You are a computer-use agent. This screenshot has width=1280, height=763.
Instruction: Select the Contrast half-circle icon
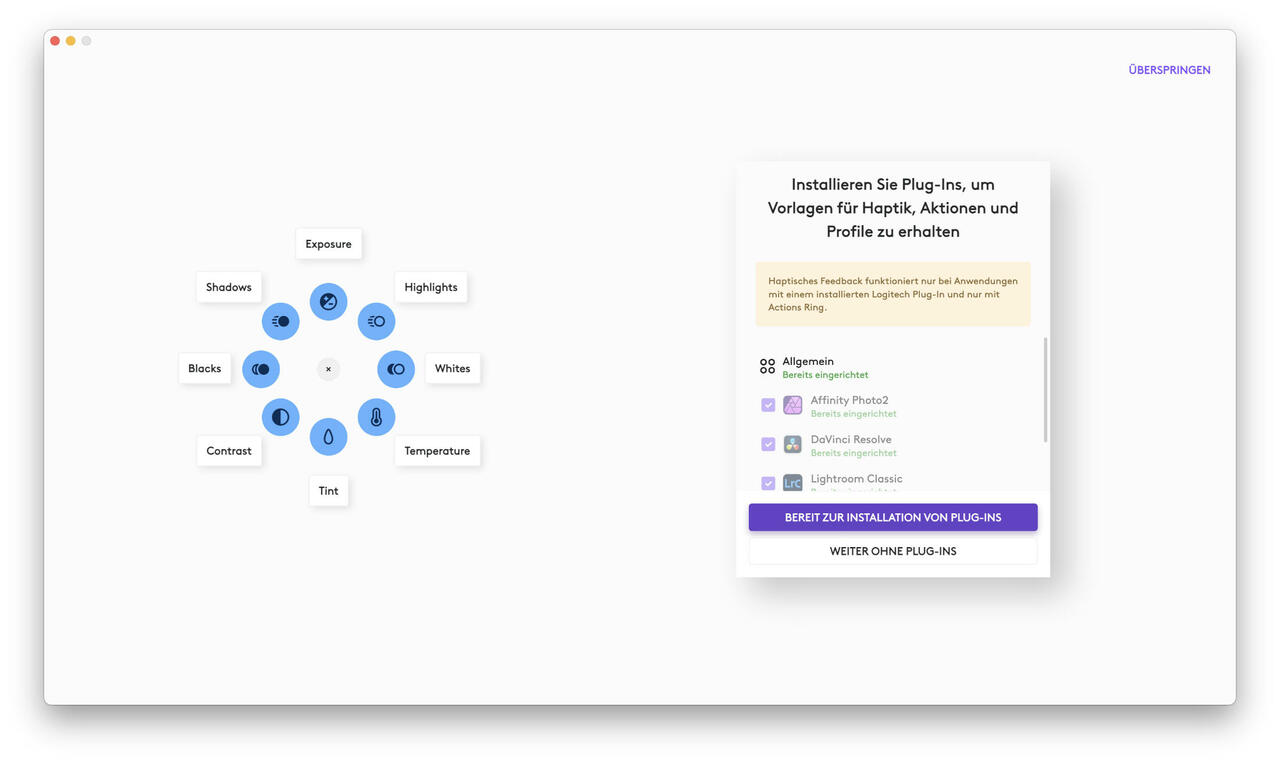pyautogui.click(x=280, y=417)
